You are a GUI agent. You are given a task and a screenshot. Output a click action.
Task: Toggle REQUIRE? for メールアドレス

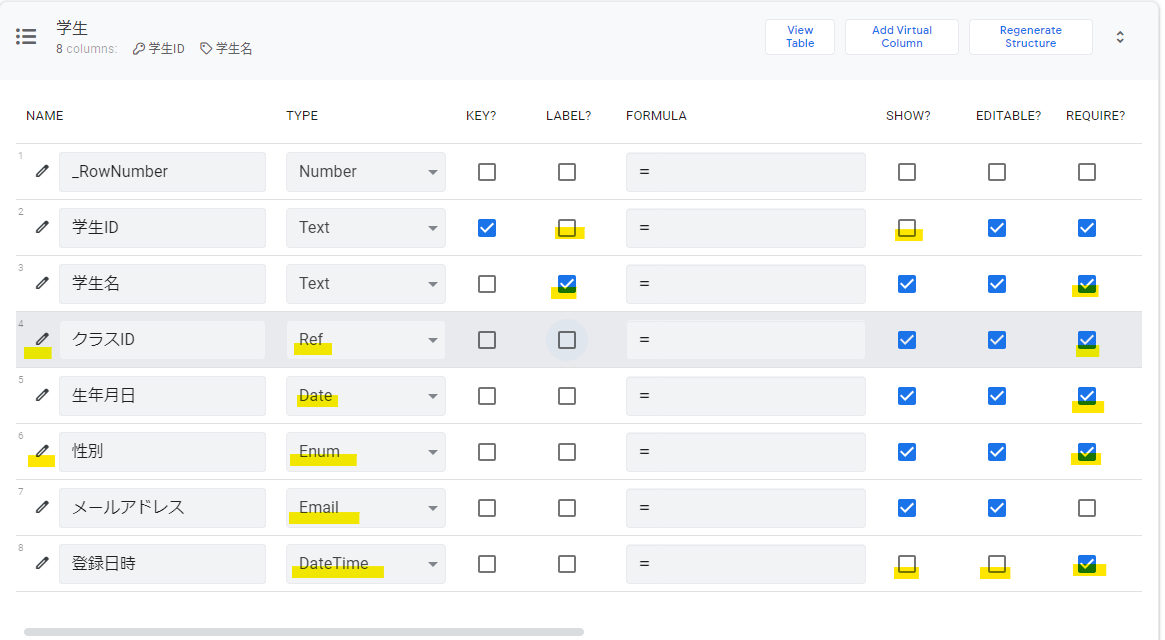point(1086,508)
